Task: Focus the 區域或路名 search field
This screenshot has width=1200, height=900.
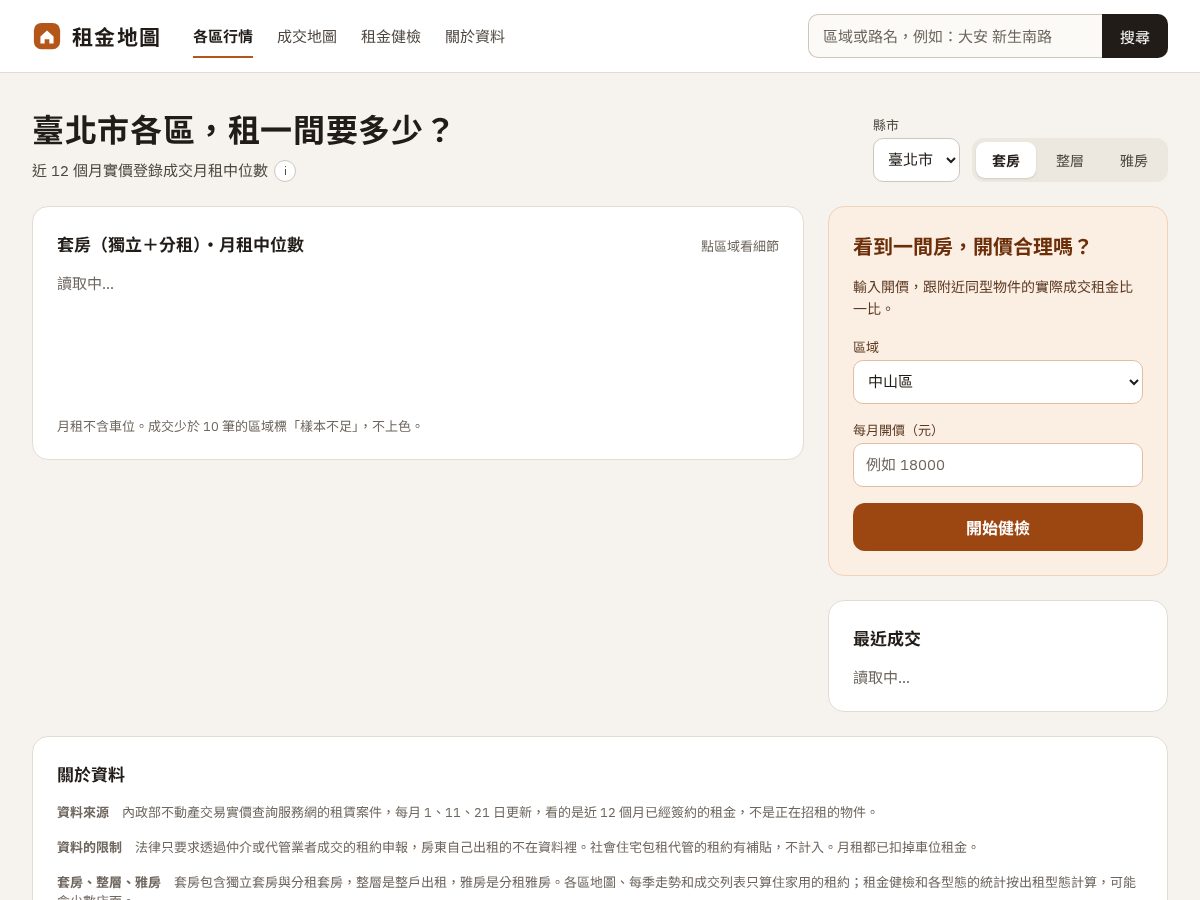Action: click(955, 36)
